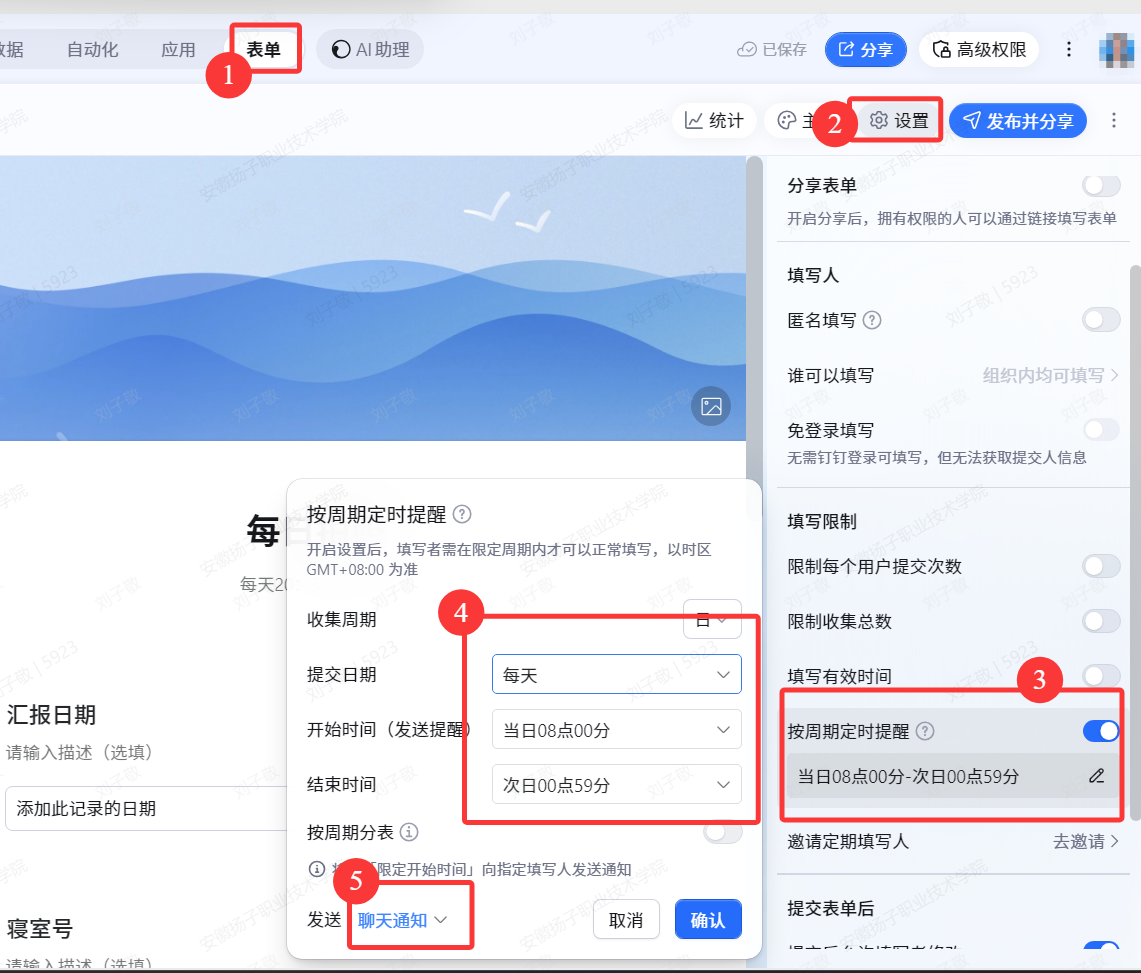
Task: Click the 提交表单后 section heading
Action: click(x=830, y=908)
